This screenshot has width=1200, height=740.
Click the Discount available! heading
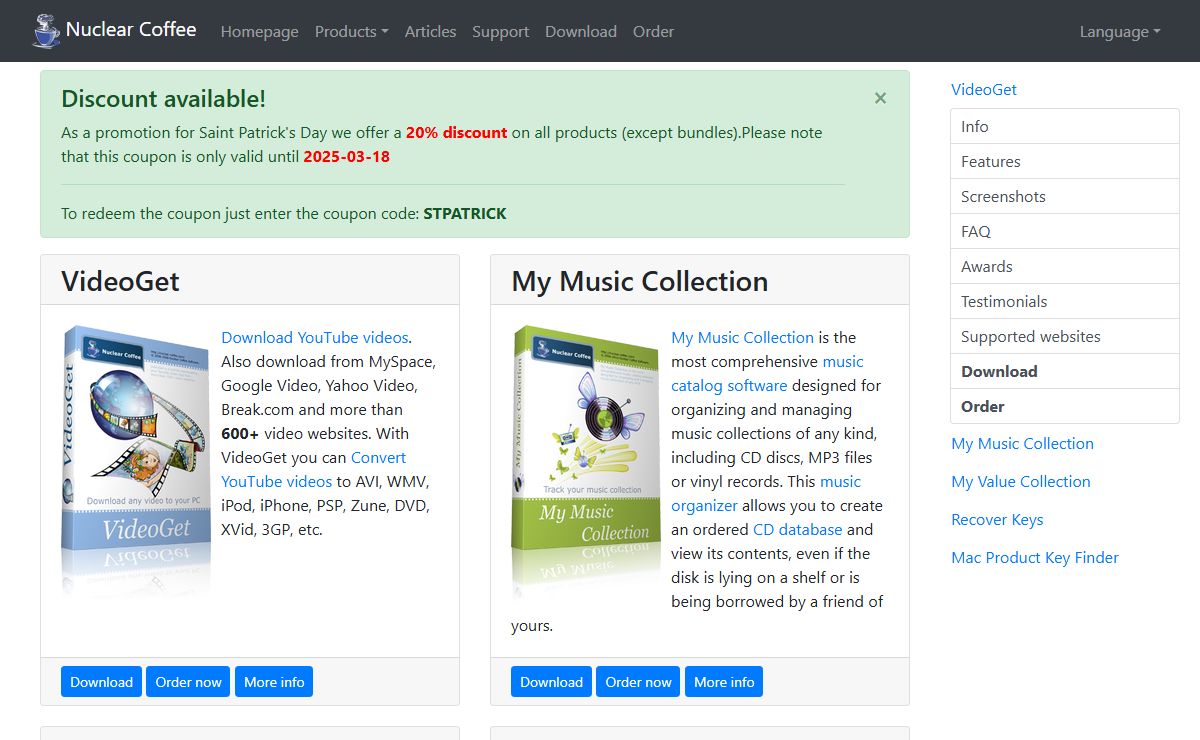pyautogui.click(x=164, y=98)
